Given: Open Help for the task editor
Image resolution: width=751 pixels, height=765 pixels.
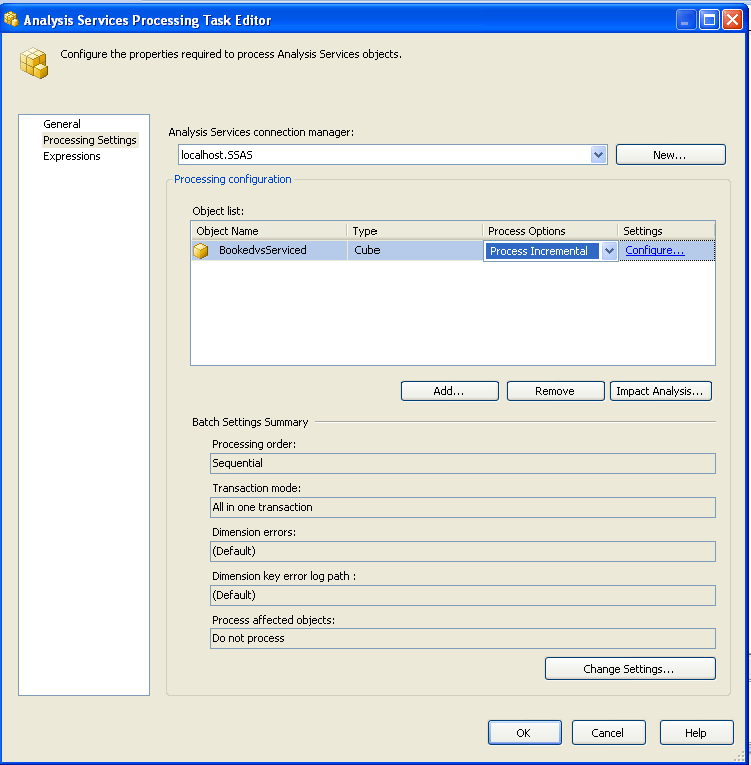Looking at the screenshot, I should (696, 732).
